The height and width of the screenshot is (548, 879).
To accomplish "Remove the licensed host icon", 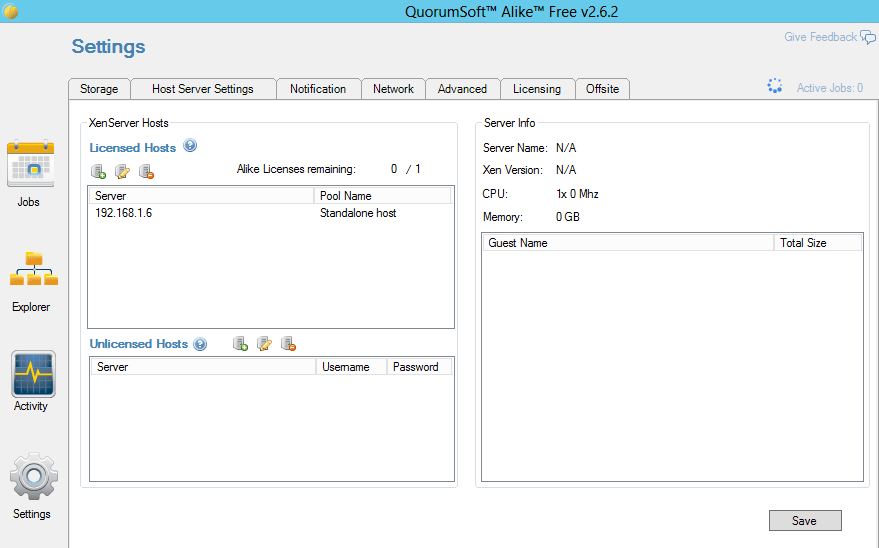I will click(146, 171).
